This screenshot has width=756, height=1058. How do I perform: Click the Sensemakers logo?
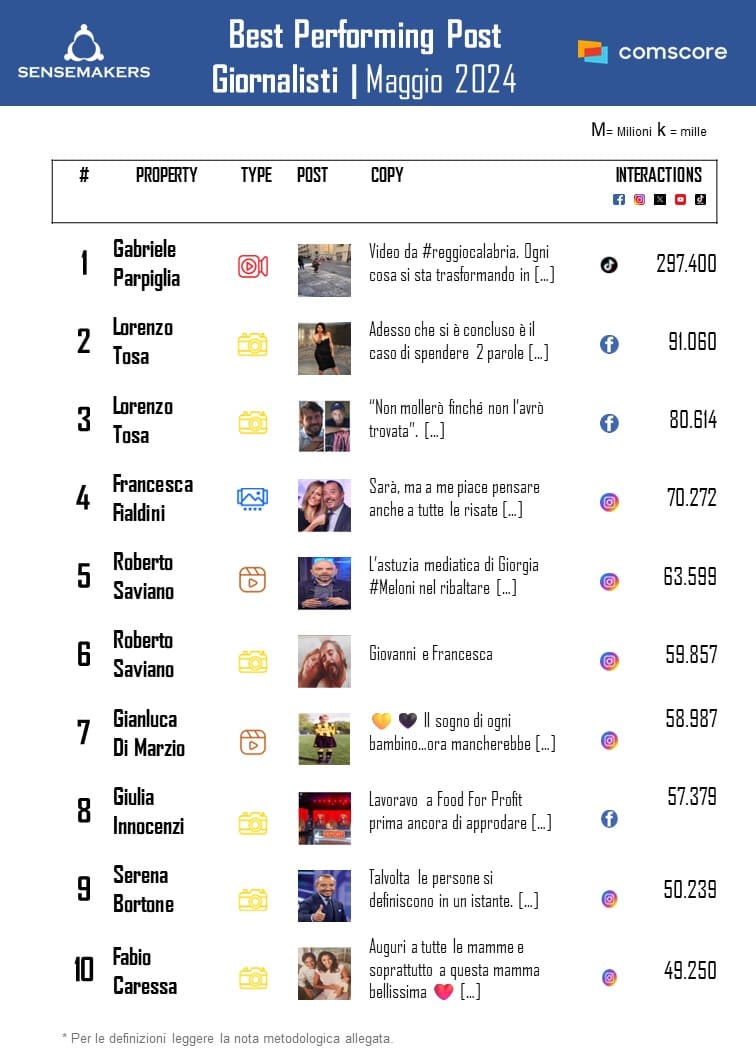click(x=84, y=52)
